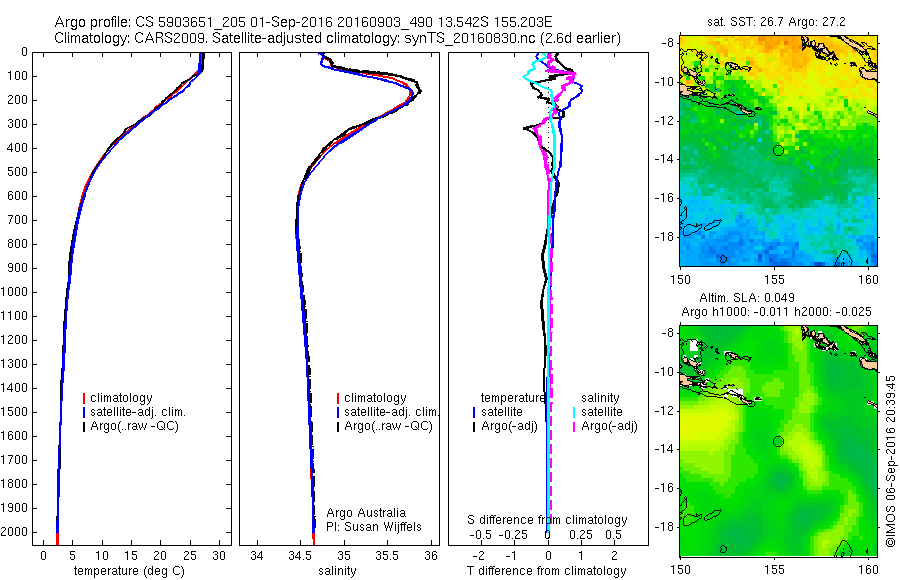
Task: Click the 'temperature (deg C)' axis label
Action: [130, 571]
